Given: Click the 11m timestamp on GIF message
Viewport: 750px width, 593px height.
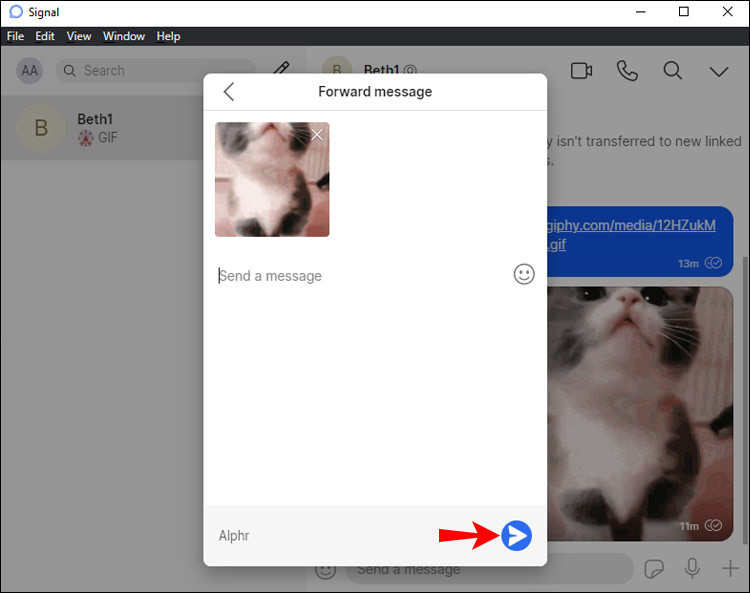Looking at the screenshot, I should 689,526.
